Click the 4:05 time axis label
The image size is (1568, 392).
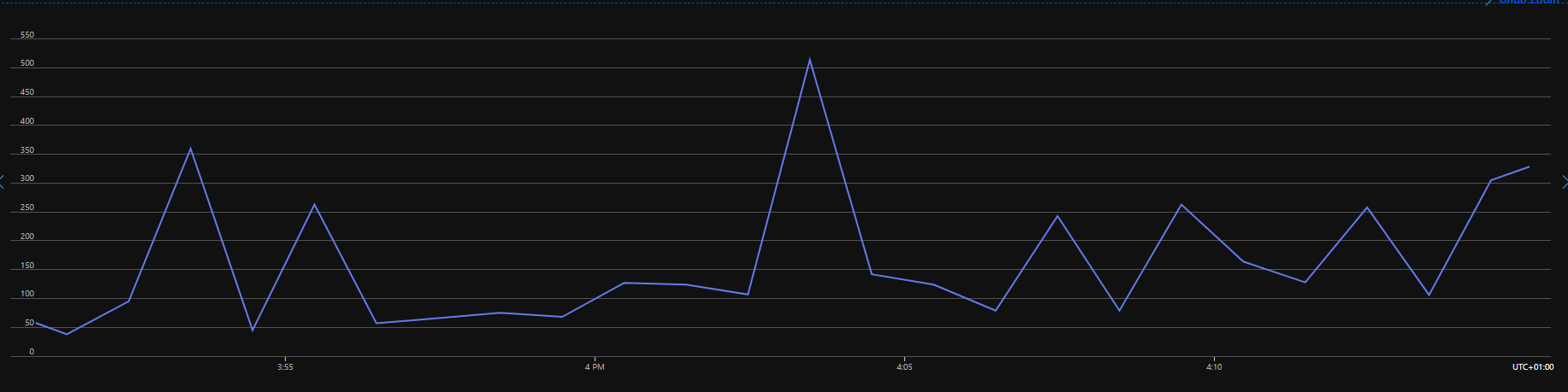[904, 367]
